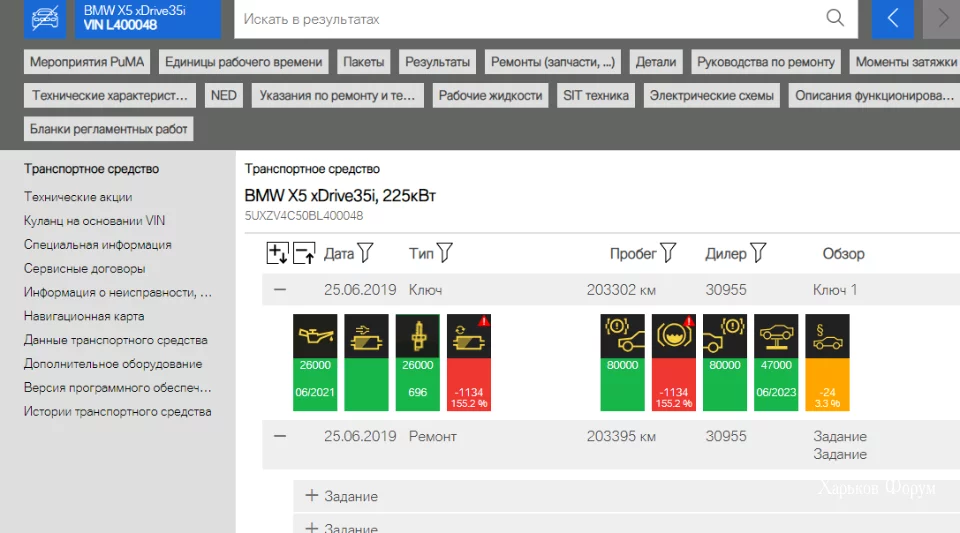960x533 pixels.
Task: Open Указания по ремонту и те... tab
Action: 337,95
